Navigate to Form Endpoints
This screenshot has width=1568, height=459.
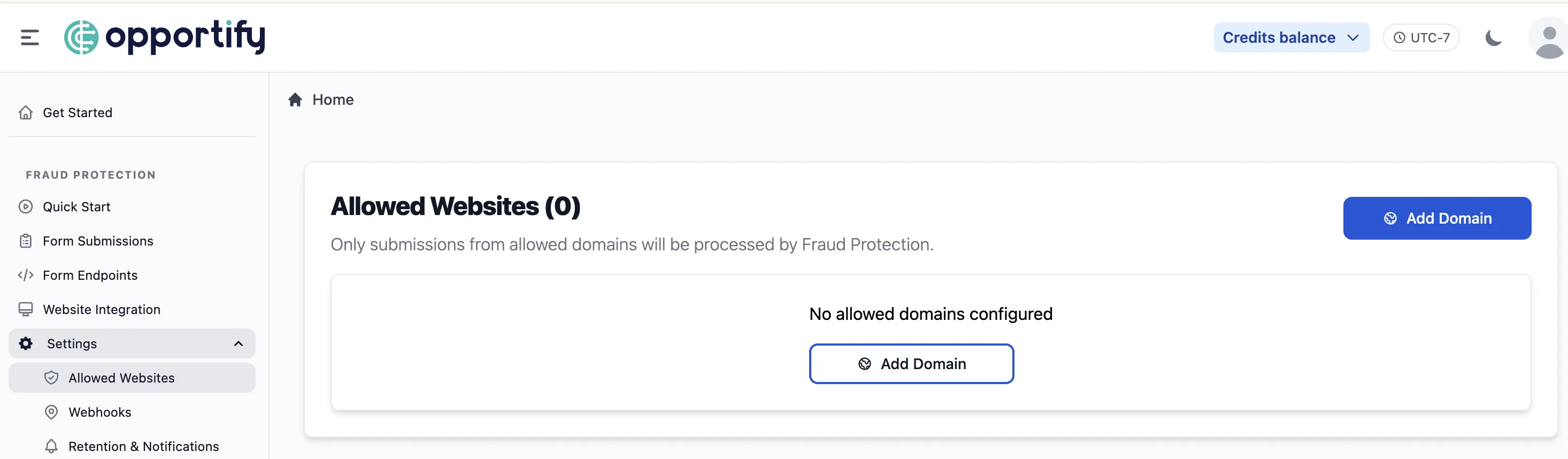point(89,275)
